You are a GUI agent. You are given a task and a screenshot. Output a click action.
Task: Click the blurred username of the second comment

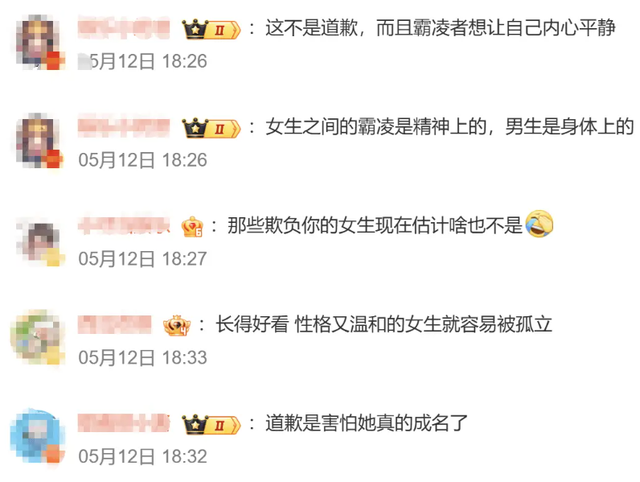click(124, 127)
